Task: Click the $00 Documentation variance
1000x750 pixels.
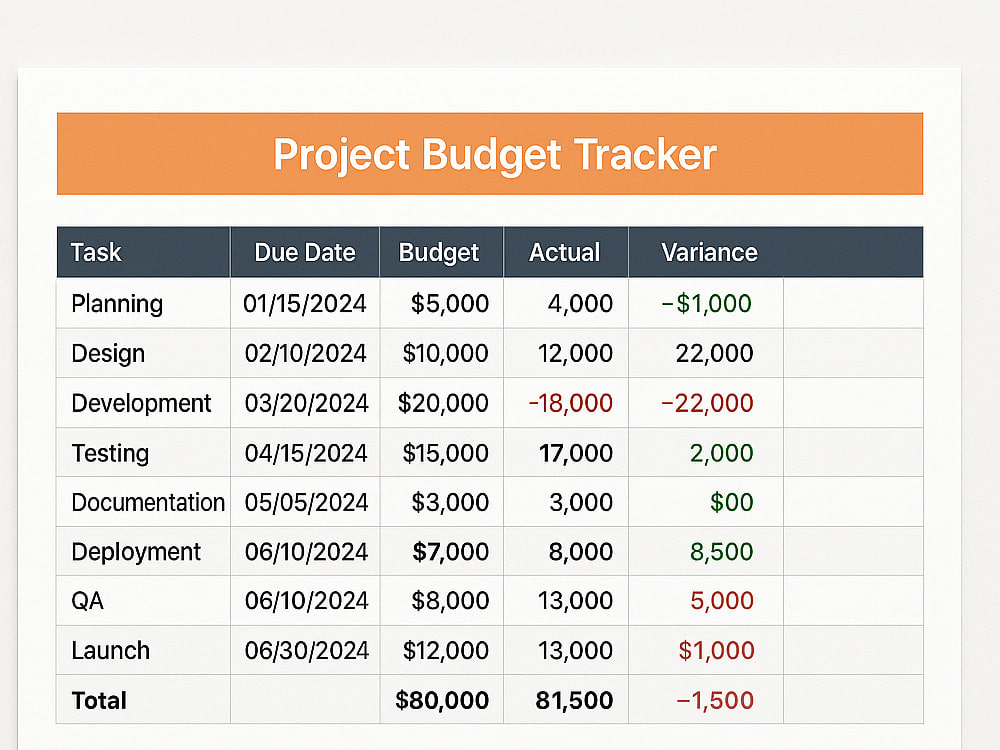Action: (706, 502)
